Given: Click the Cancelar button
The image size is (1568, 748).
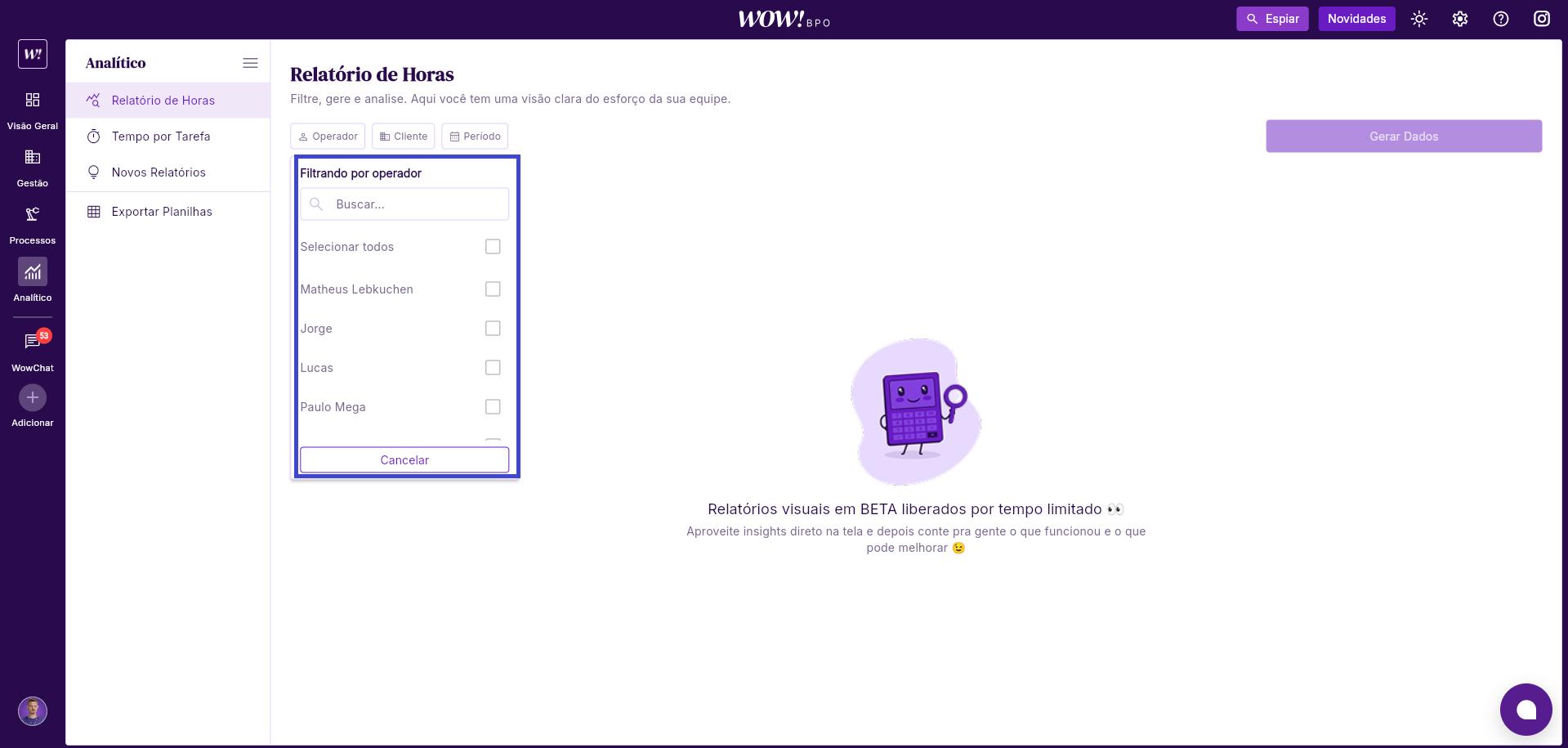Looking at the screenshot, I should point(404,460).
